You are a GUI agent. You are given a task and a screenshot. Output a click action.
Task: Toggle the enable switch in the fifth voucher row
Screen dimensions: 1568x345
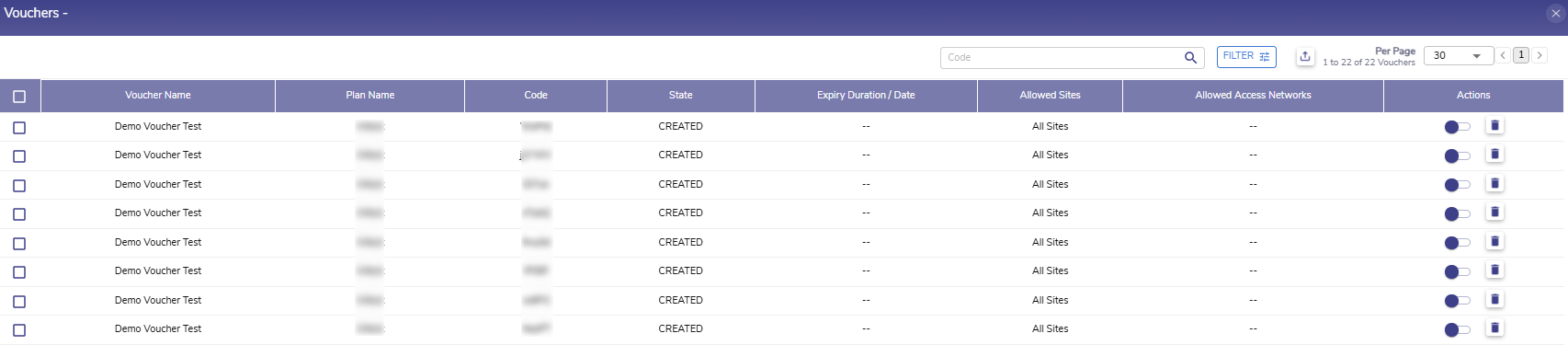point(1457,243)
